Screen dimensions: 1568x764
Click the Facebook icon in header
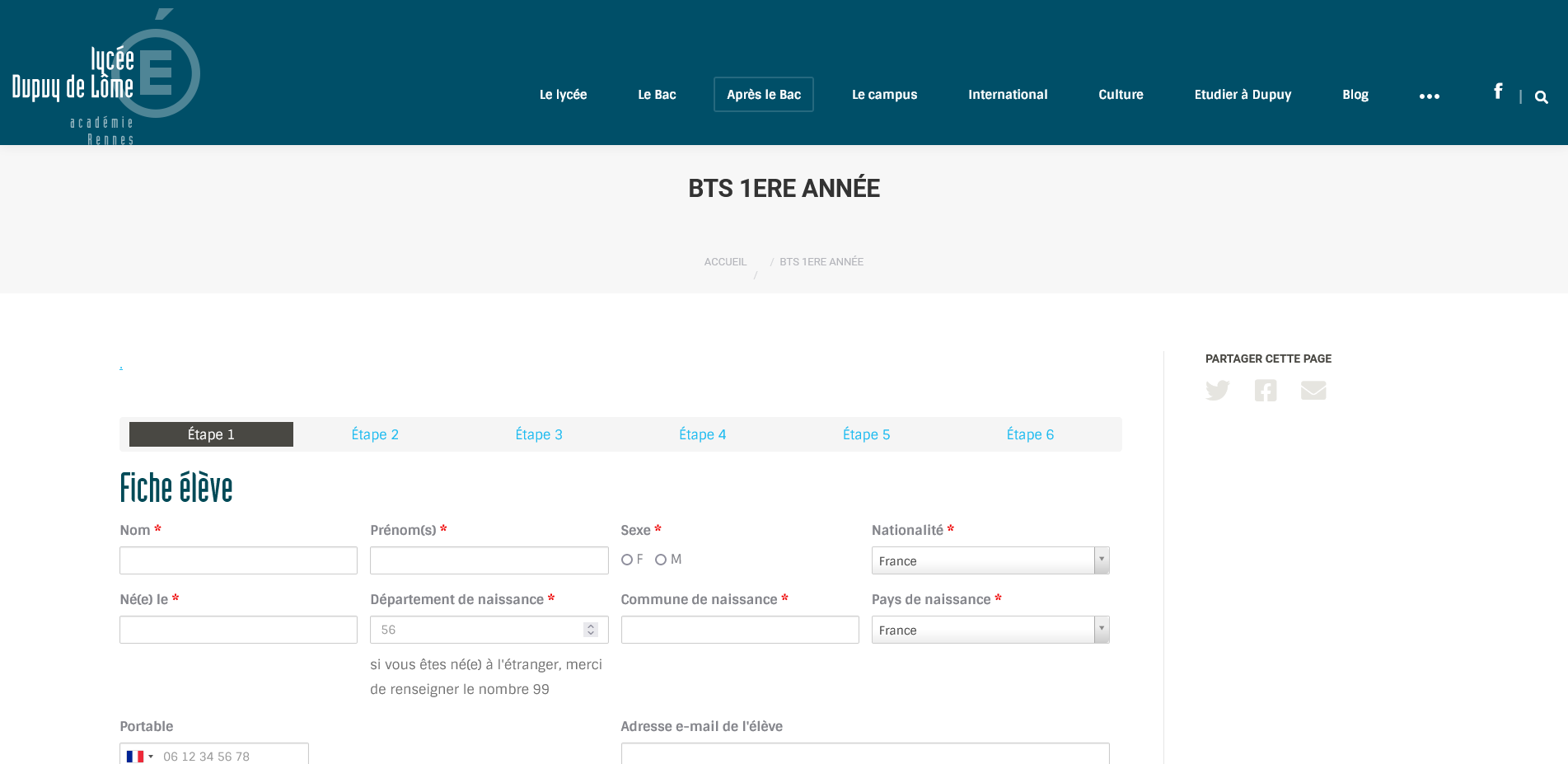[1498, 91]
